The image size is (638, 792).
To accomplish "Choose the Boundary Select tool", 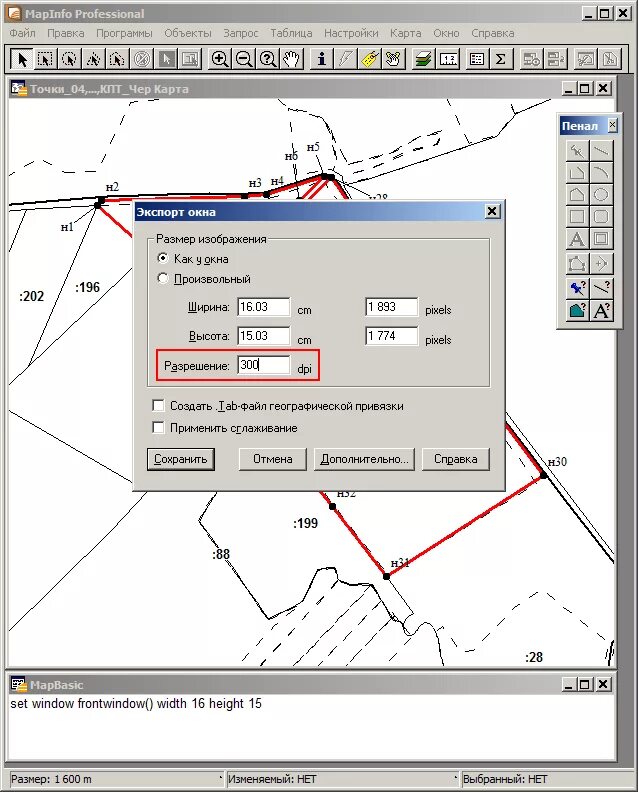I will [x=117, y=59].
